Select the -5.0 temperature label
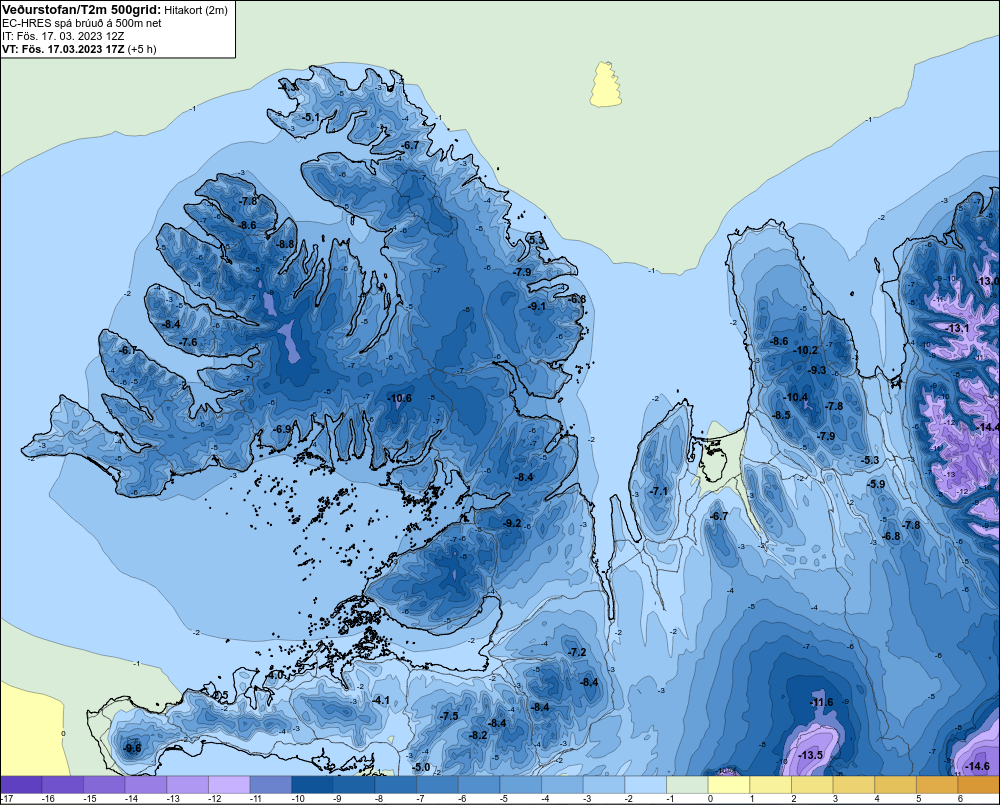The width and height of the screenshot is (1000, 805). coord(422,767)
